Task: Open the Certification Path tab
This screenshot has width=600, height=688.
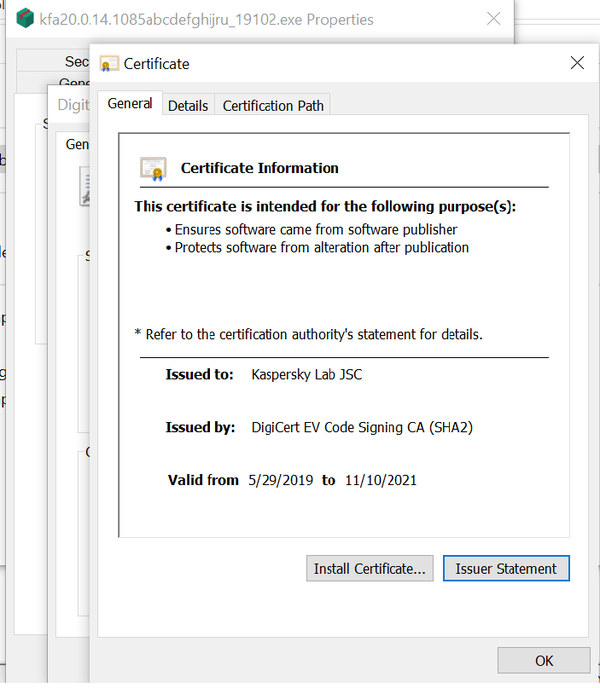Action: point(273,106)
